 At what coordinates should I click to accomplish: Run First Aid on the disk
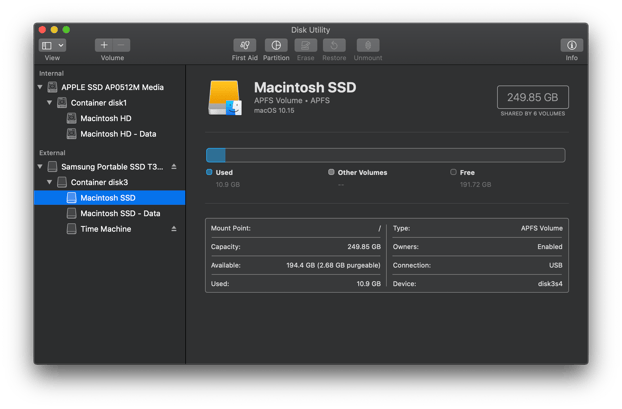point(245,45)
